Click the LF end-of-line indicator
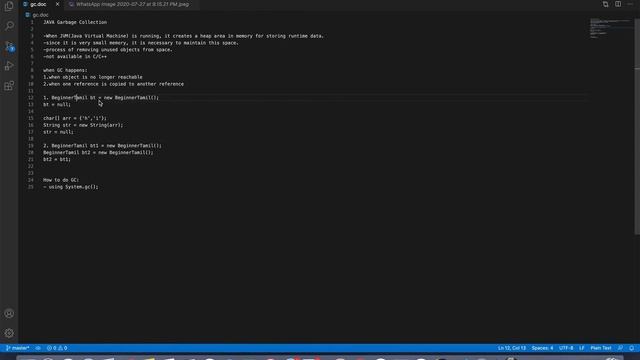Image resolution: width=640 pixels, height=360 pixels. tap(582, 348)
